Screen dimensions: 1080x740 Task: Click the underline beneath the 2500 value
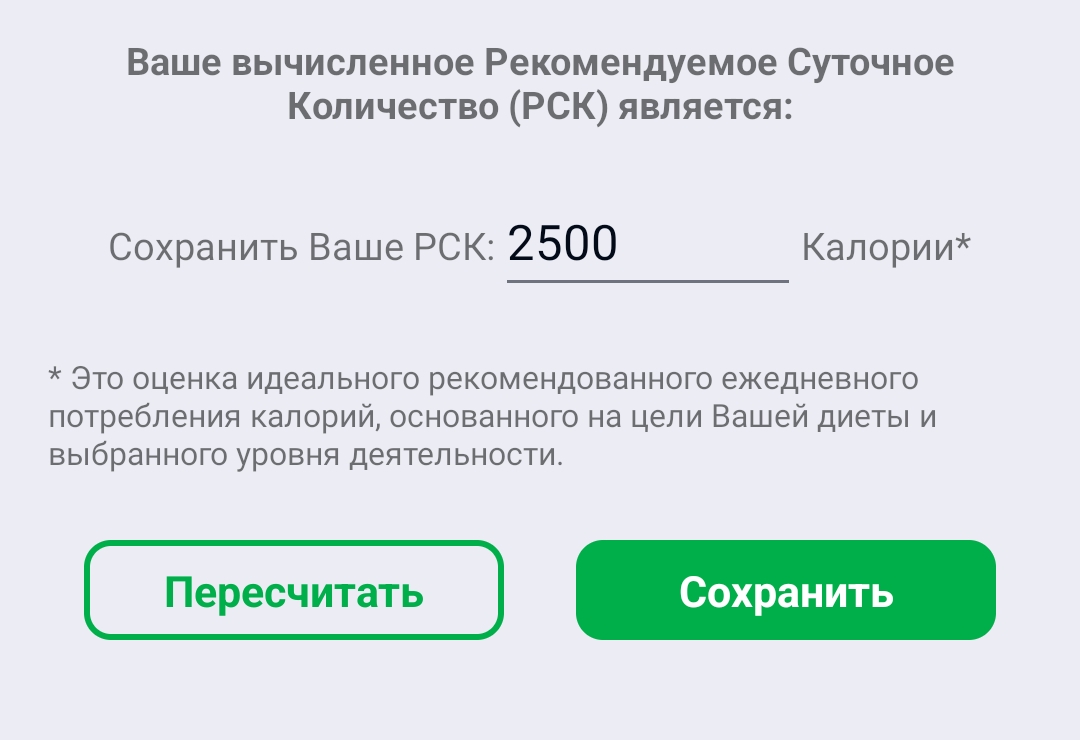(647, 281)
